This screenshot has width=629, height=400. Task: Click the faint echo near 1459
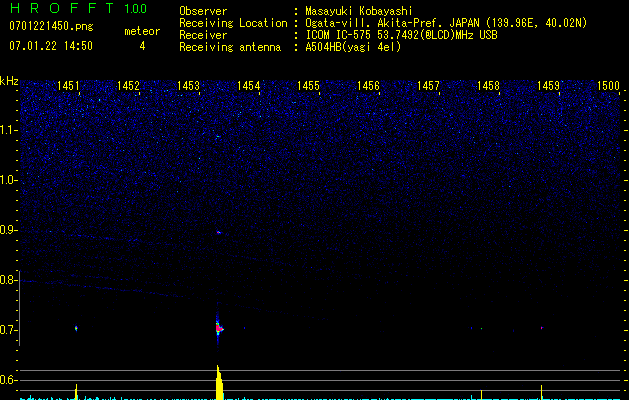[x=542, y=328]
